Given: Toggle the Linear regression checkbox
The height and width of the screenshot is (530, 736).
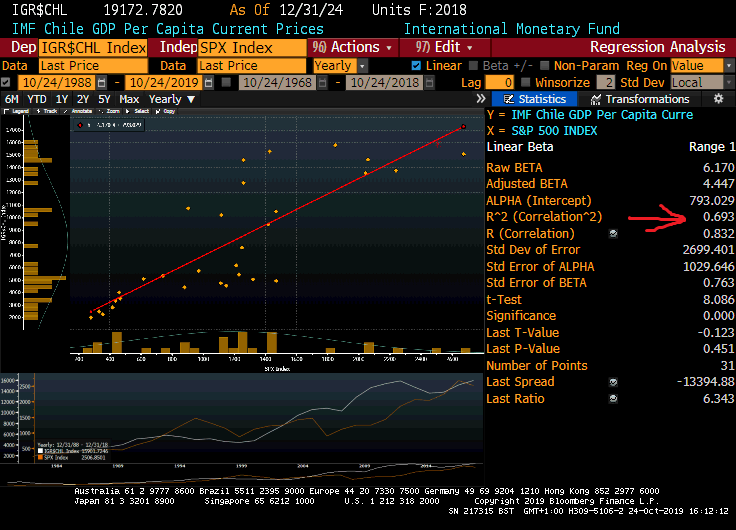Looking at the screenshot, I should click(x=416, y=66).
